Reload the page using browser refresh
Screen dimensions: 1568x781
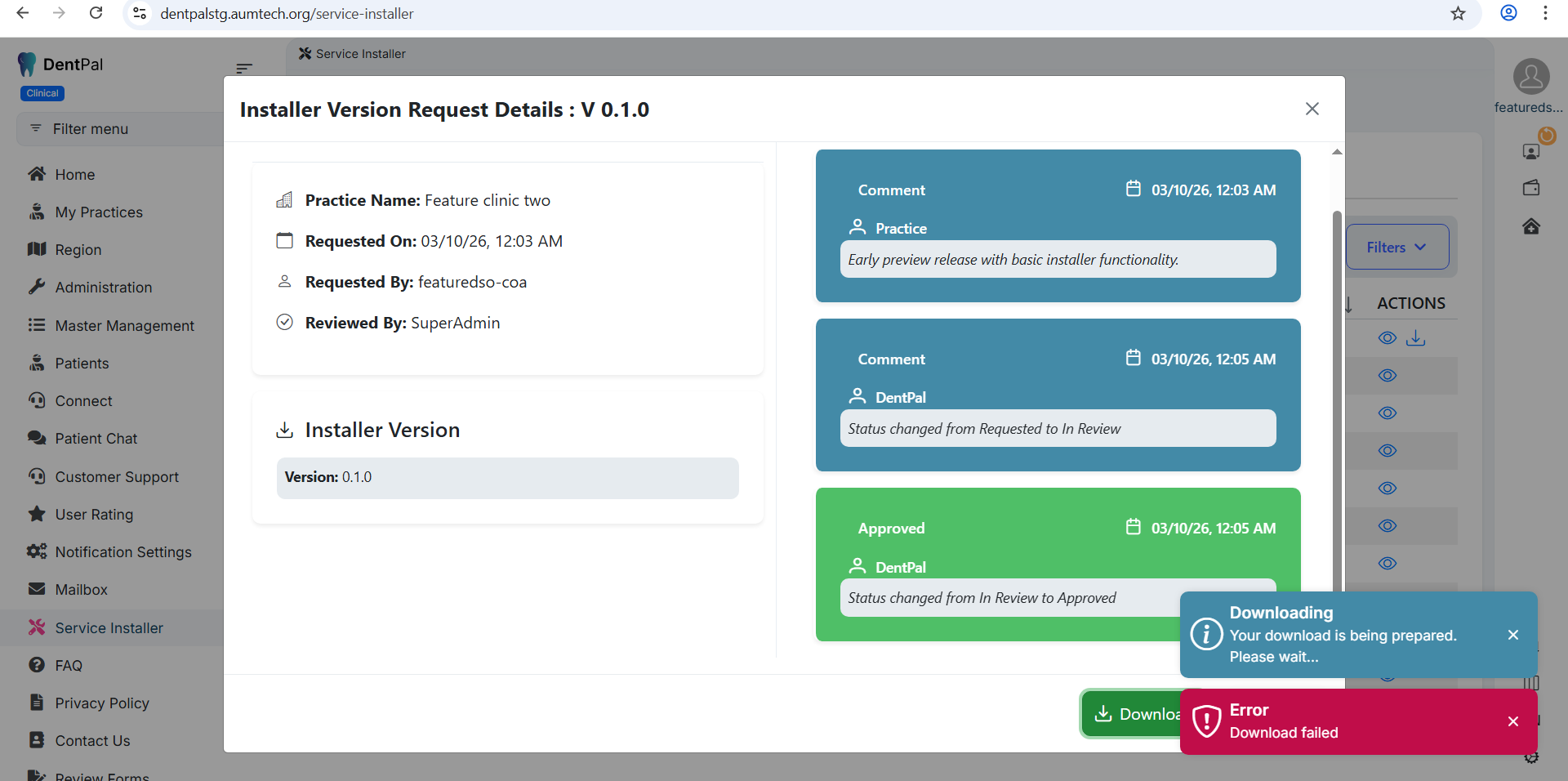click(x=96, y=13)
